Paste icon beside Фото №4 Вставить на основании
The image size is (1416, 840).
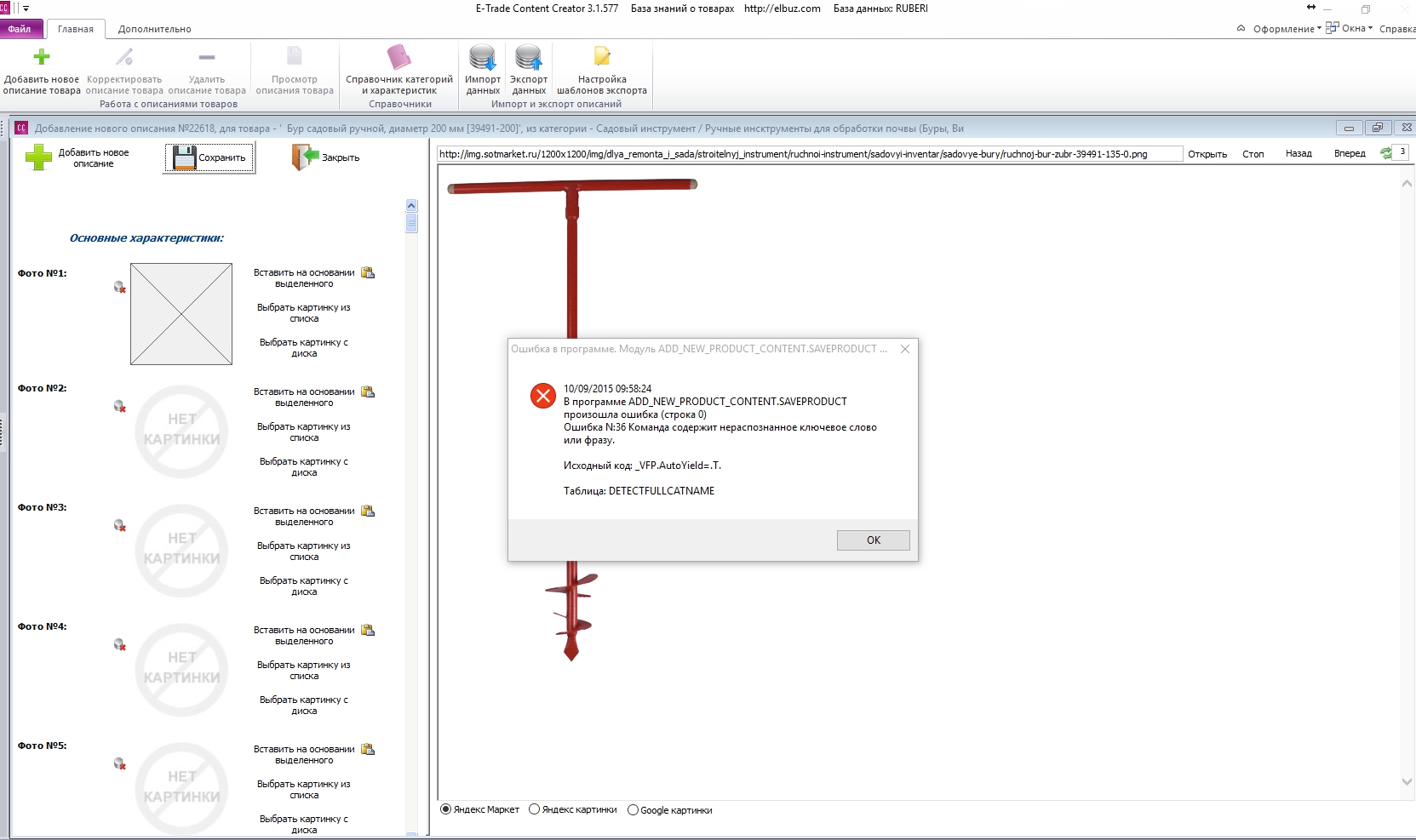click(368, 631)
